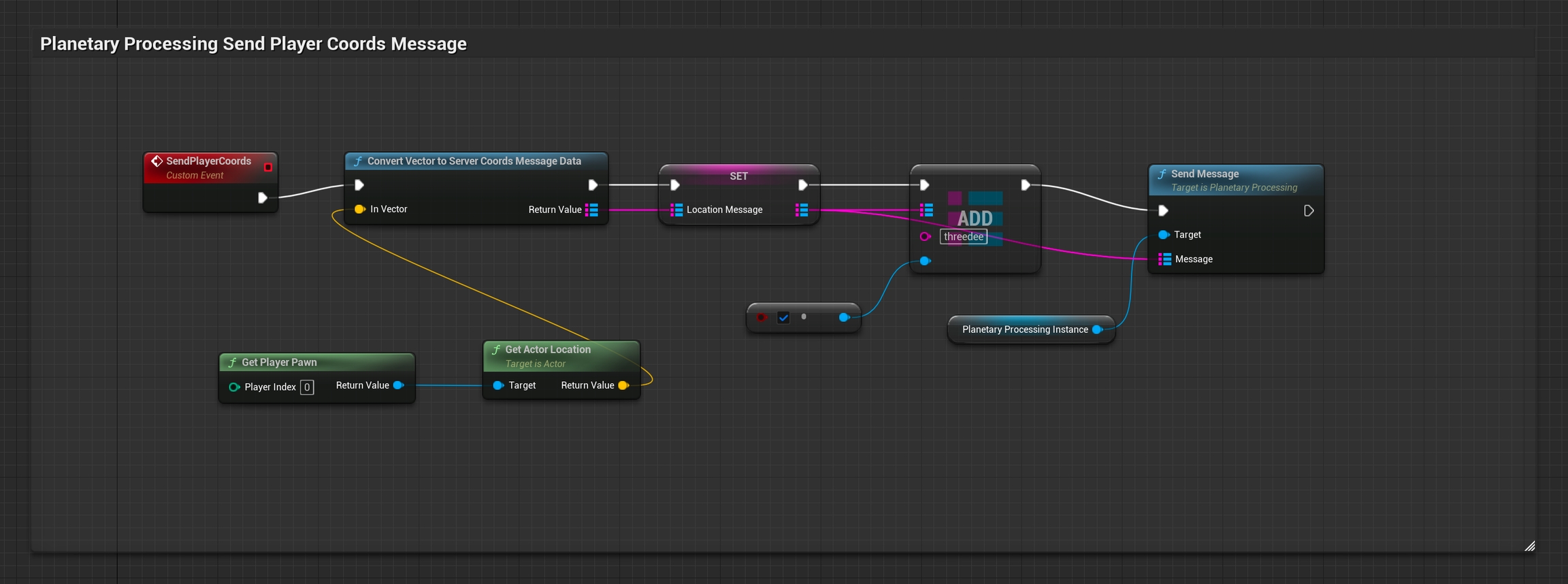Click the Location Message label
Image resolution: width=1568 pixels, height=584 pixels.
[725, 210]
